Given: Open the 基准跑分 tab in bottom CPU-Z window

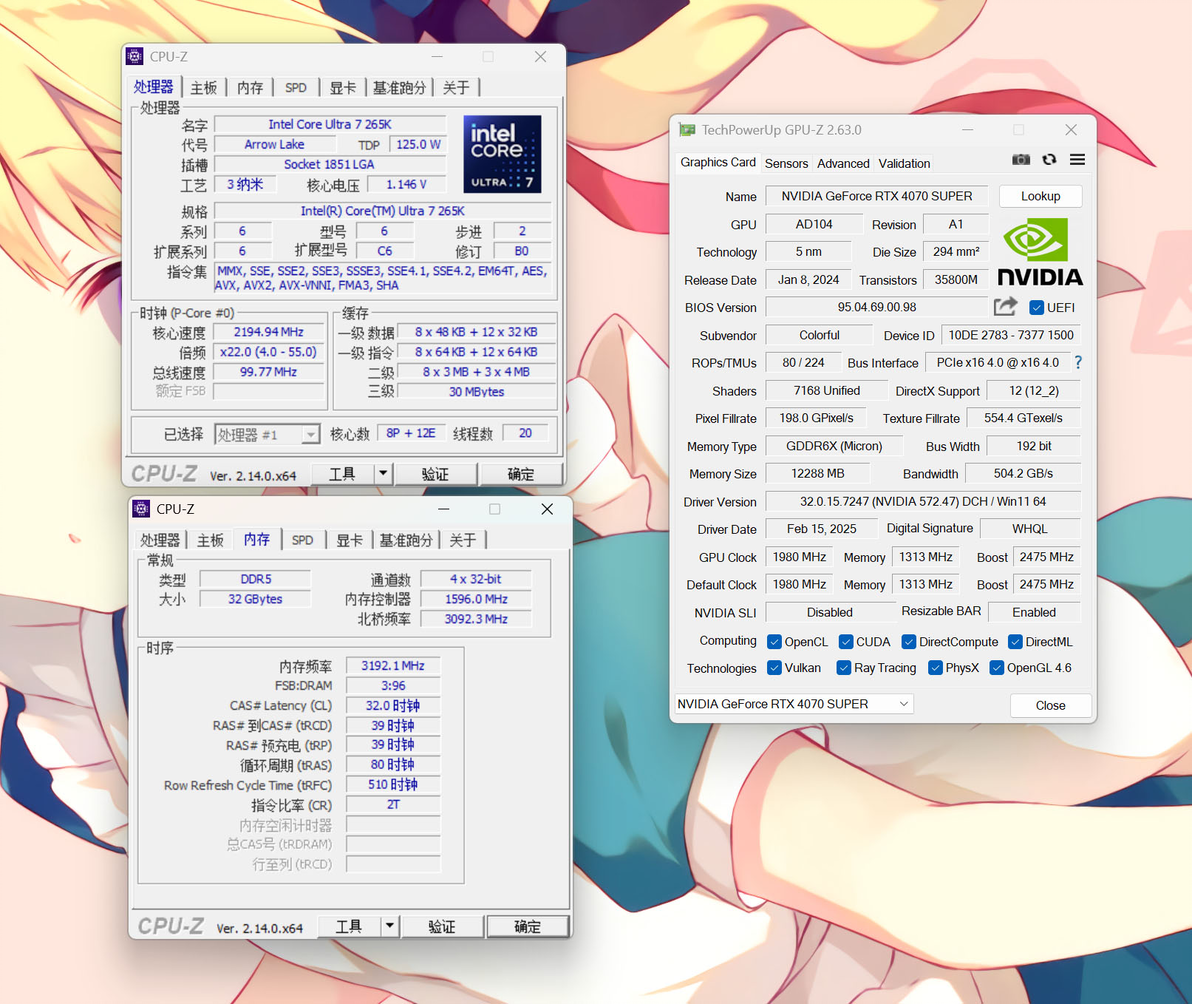Looking at the screenshot, I should [406, 540].
